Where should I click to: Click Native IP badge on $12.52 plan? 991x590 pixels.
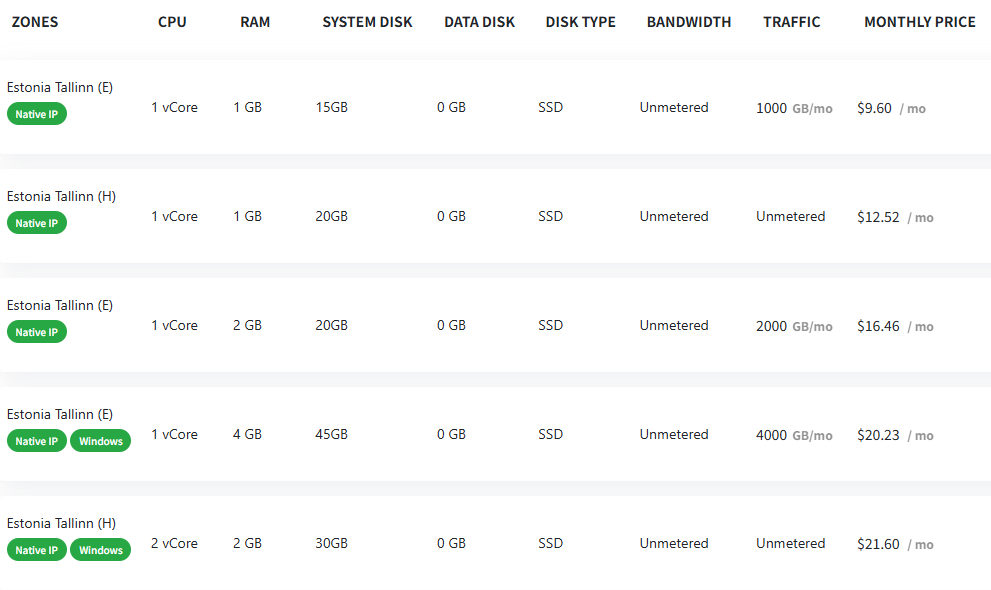point(37,223)
